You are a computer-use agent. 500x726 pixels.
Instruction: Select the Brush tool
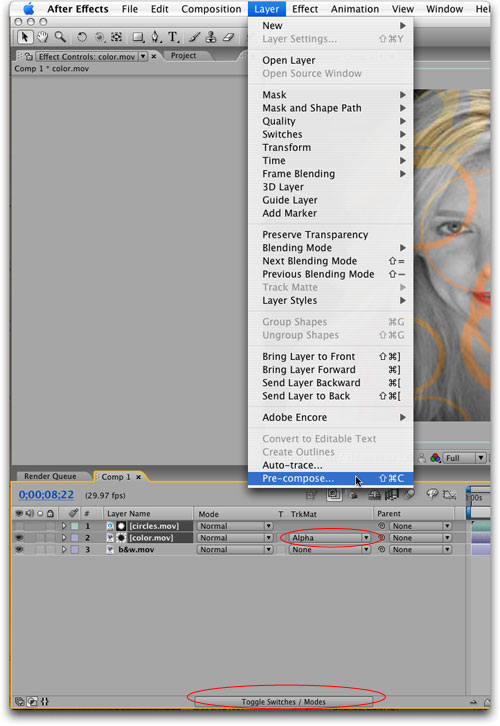194,37
